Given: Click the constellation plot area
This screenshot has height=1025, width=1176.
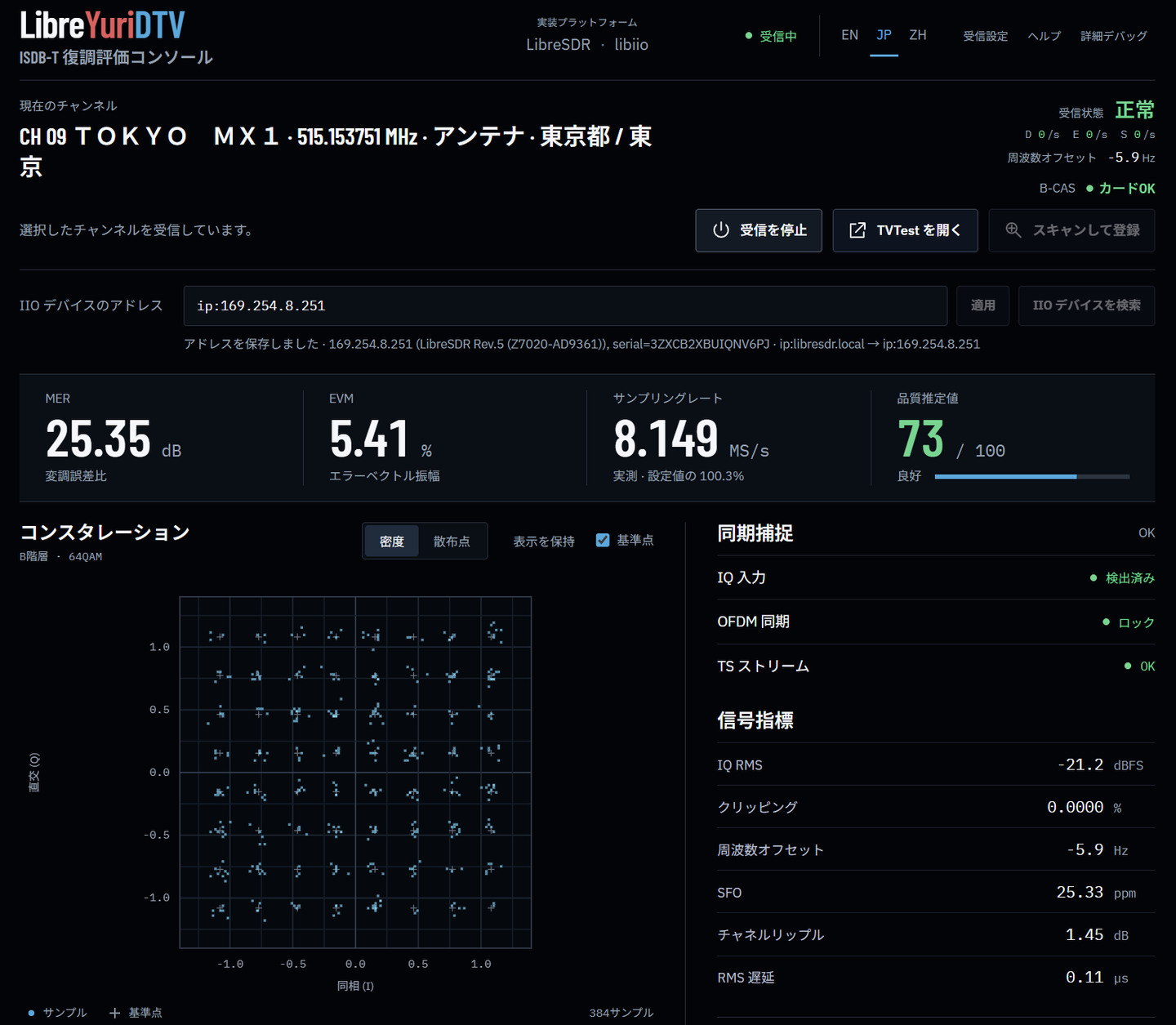Looking at the screenshot, I should point(355,772).
